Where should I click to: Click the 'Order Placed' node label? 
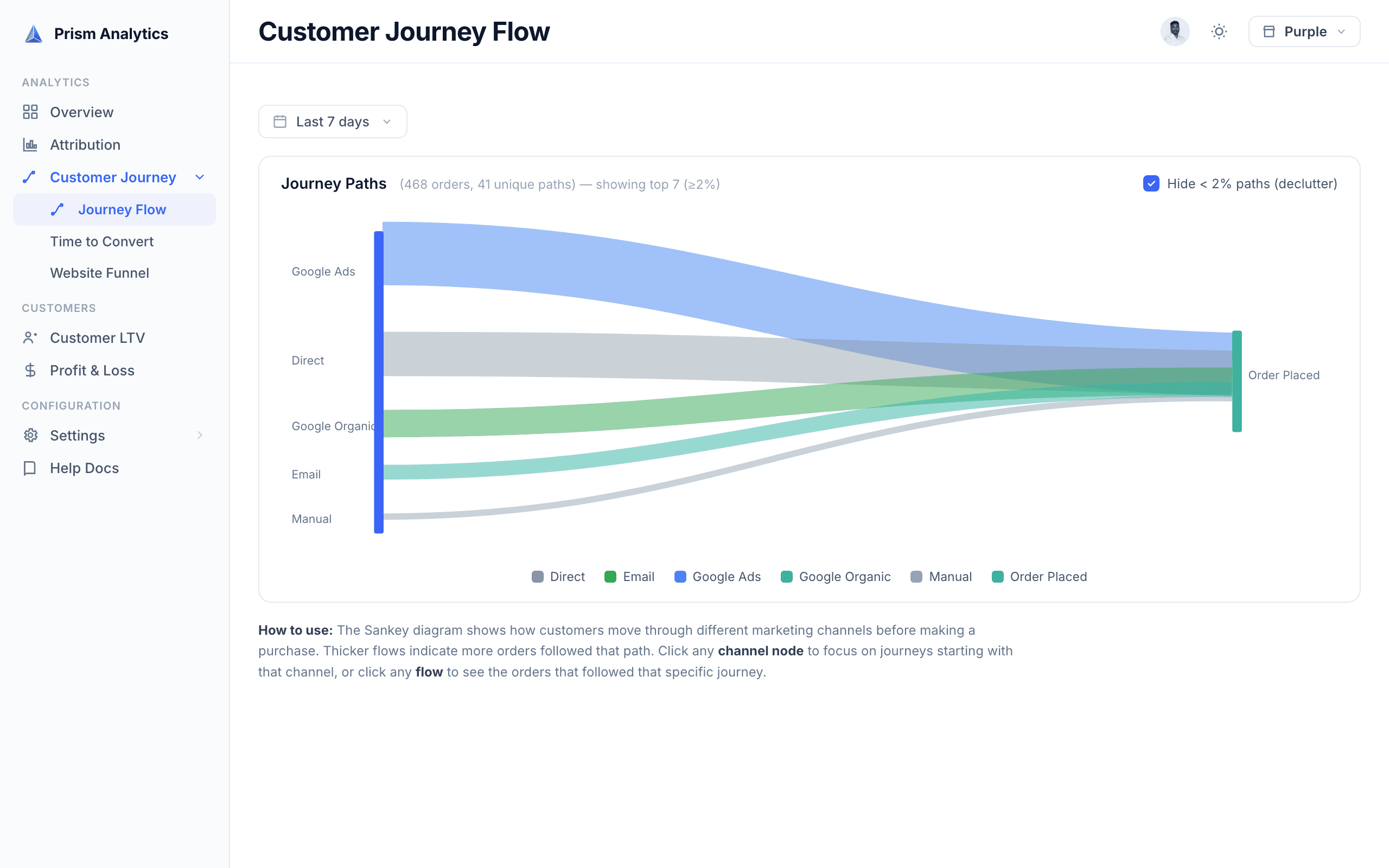click(1284, 375)
